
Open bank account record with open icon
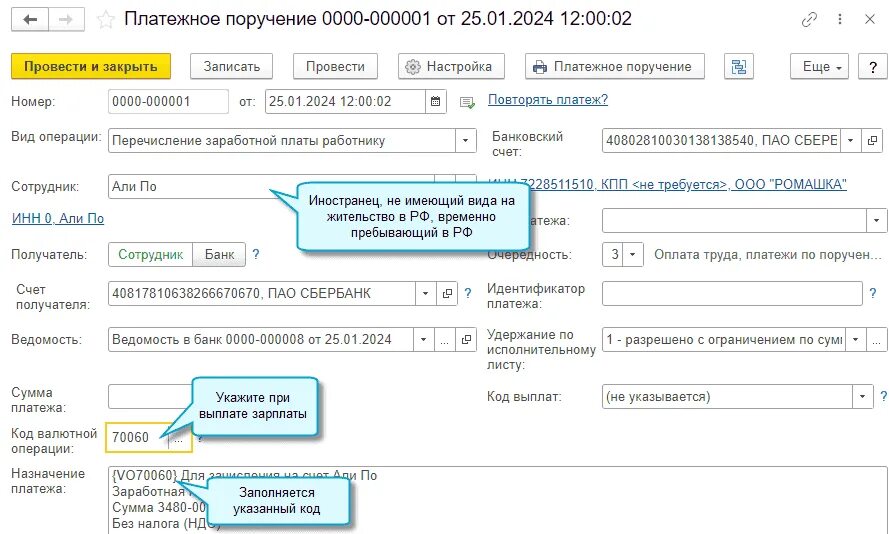872,141
